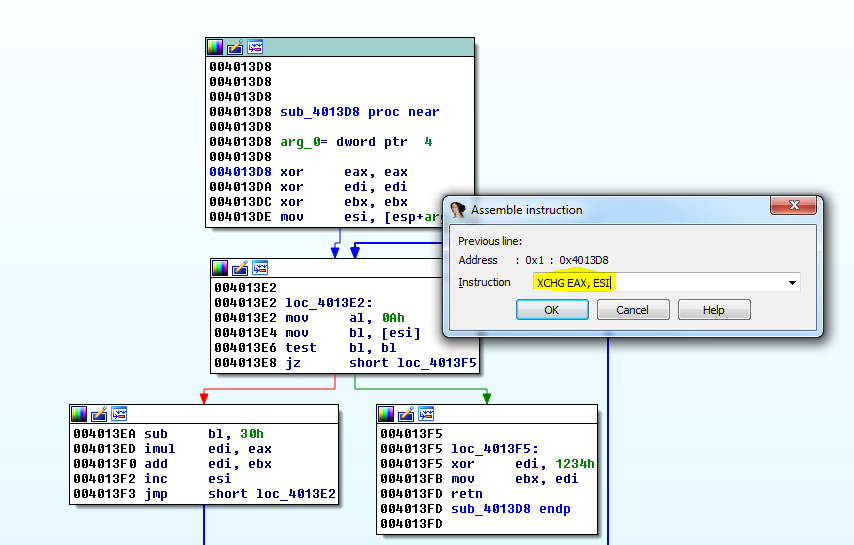Click pencil icon in loc_4013E2 block header
This screenshot has width=854, height=545.
(240, 268)
